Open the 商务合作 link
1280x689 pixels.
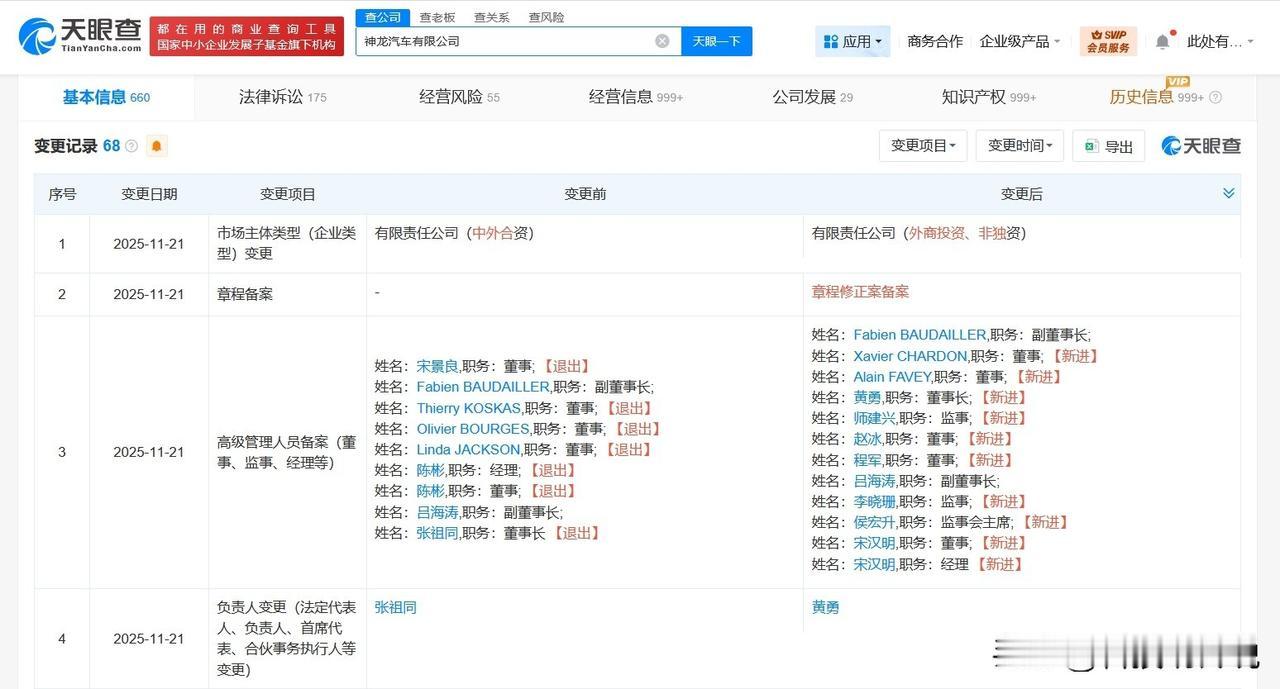pos(935,41)
